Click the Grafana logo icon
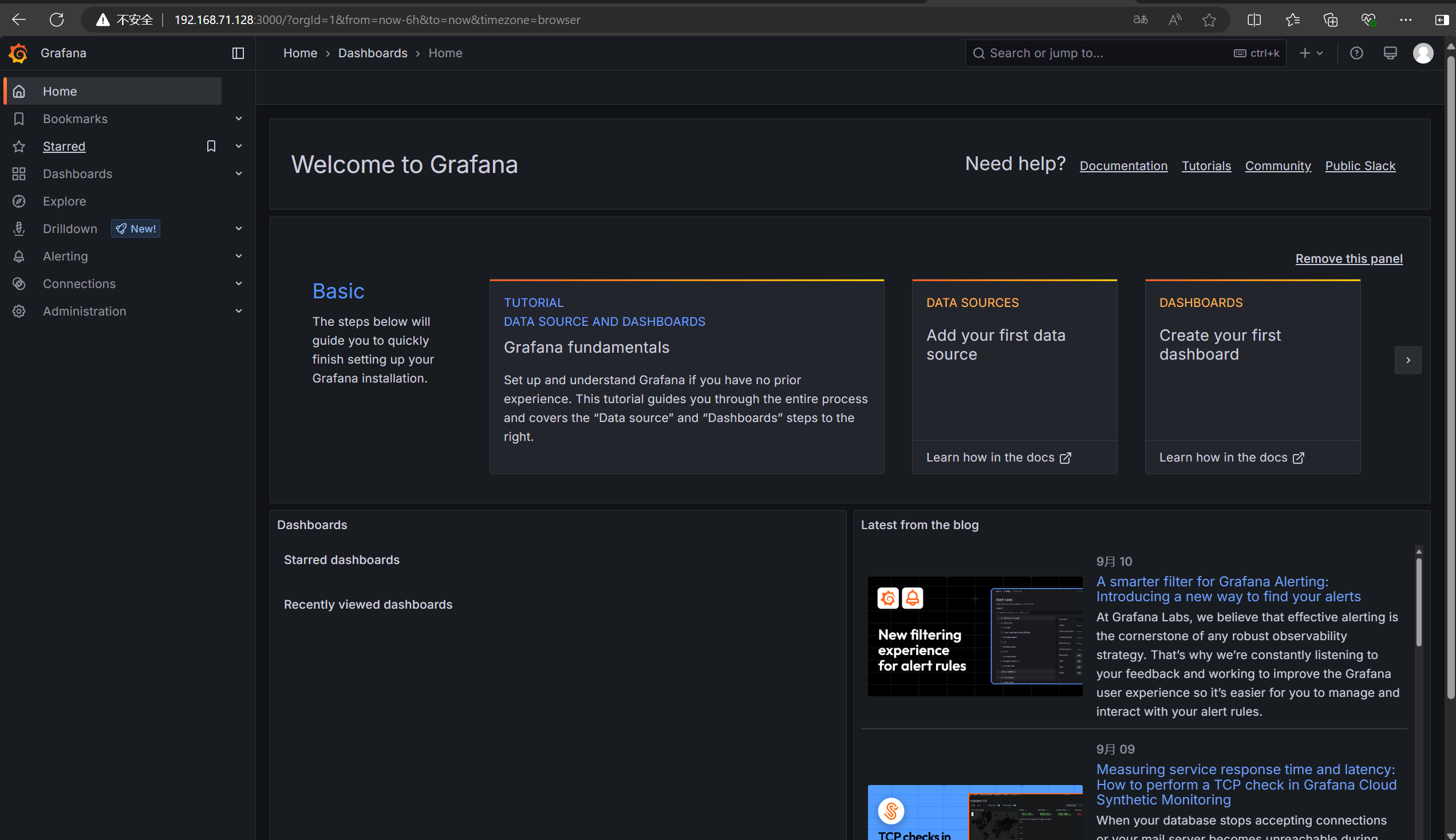 tap(18, 53)
